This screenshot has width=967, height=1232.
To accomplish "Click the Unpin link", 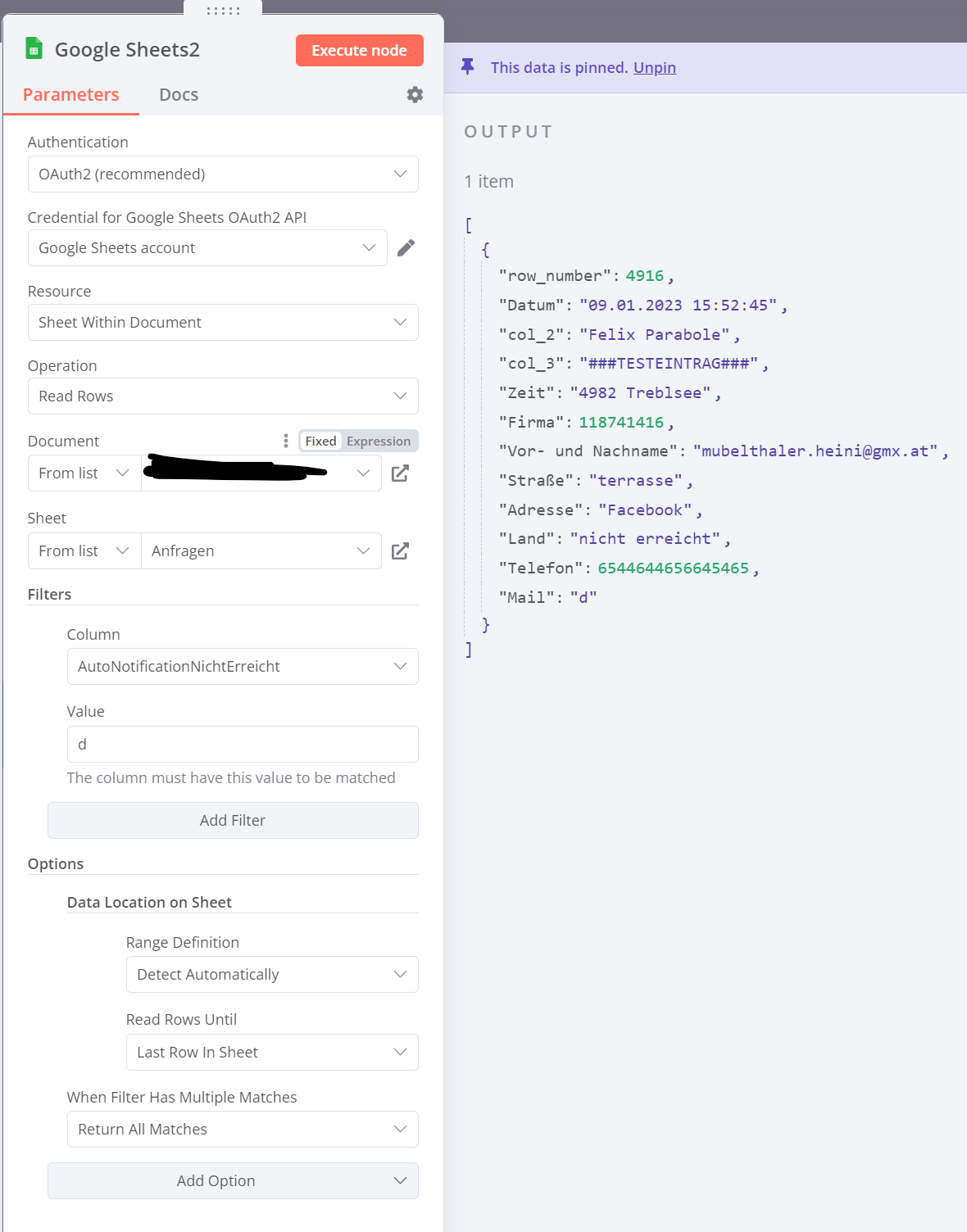I will pos(654,67).
